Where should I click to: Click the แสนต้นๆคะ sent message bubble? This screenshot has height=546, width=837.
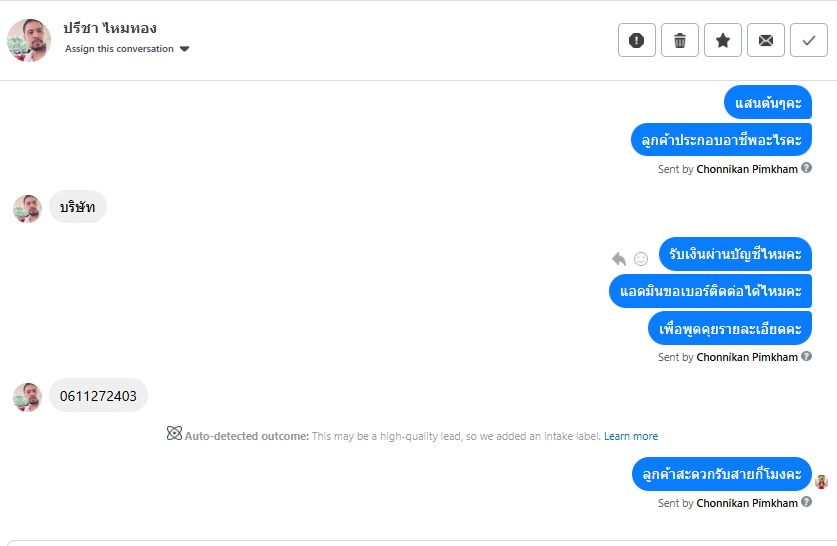[767, 103]
